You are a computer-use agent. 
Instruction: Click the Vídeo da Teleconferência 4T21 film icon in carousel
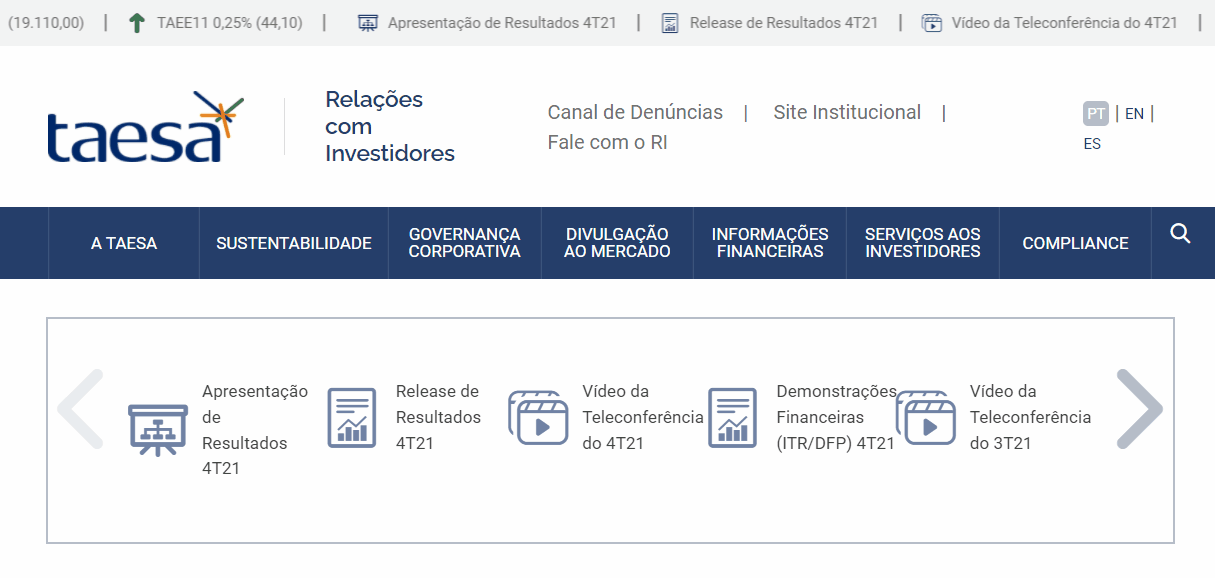pyautogui.click(x=538, y=418)
